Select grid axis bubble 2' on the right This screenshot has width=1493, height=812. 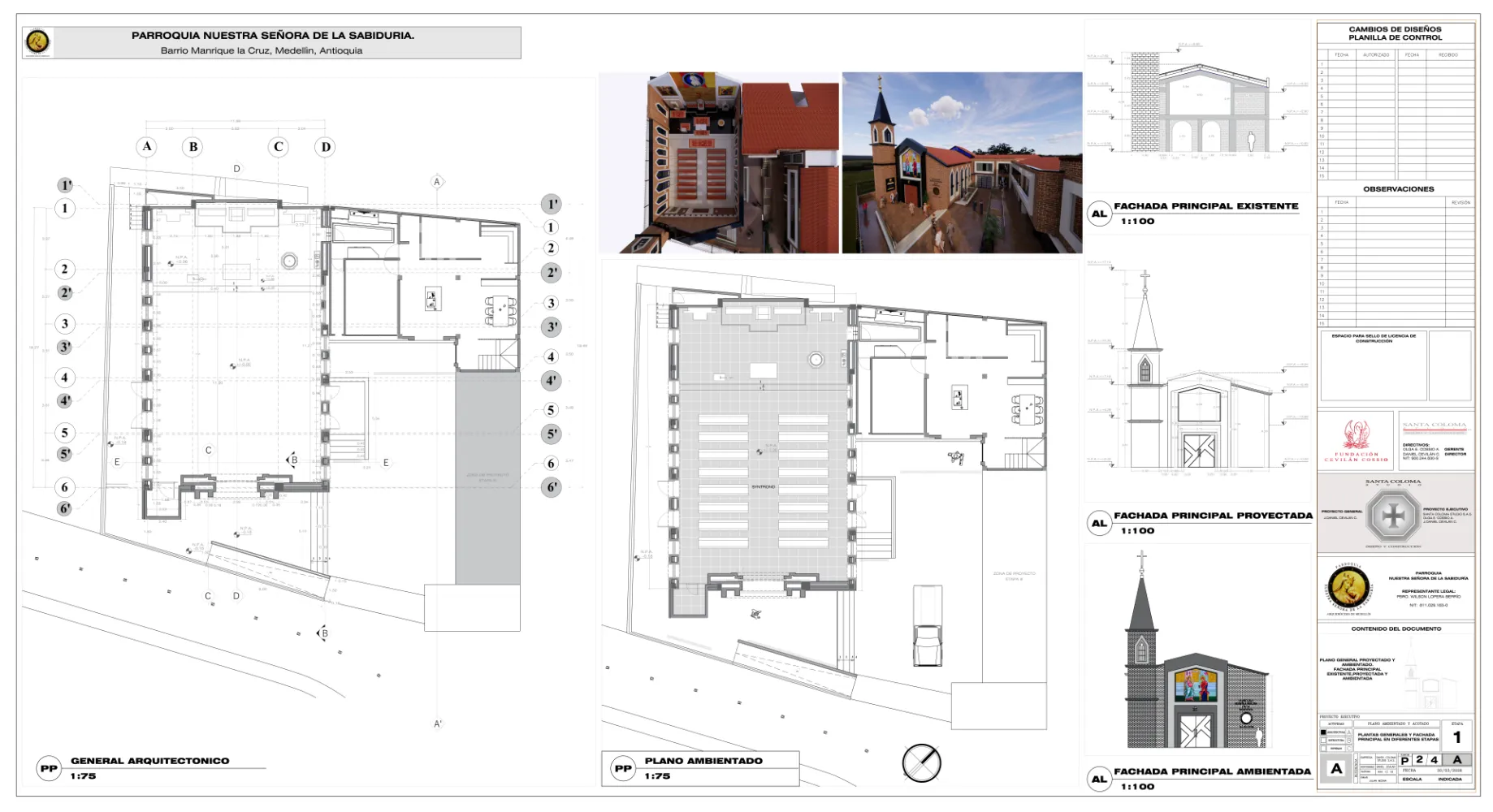pos(552,273)
